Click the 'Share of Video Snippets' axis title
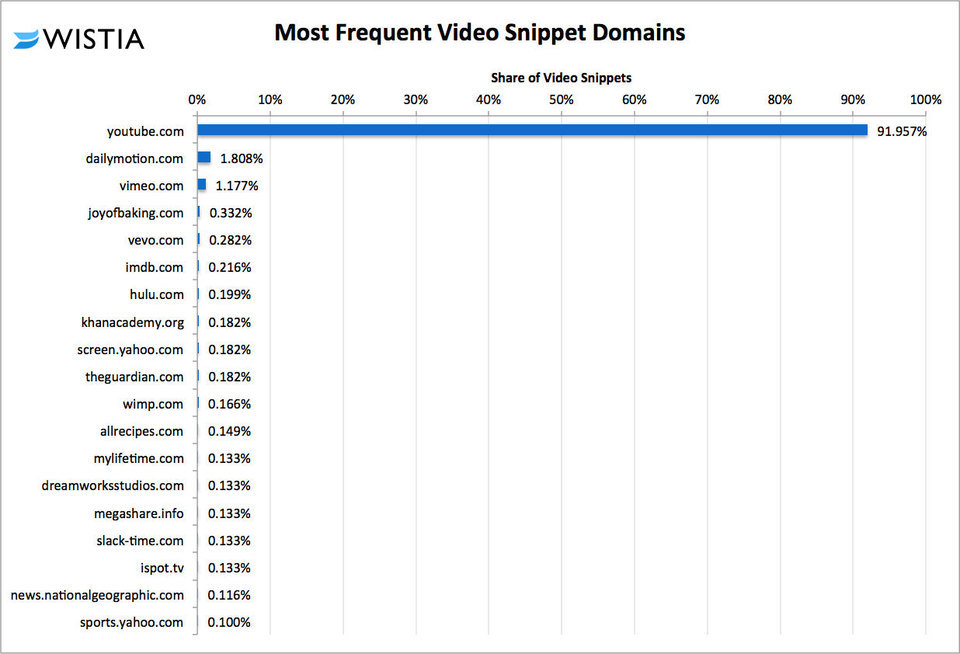Screen dimensions: 960x654 tap(561, 77)
